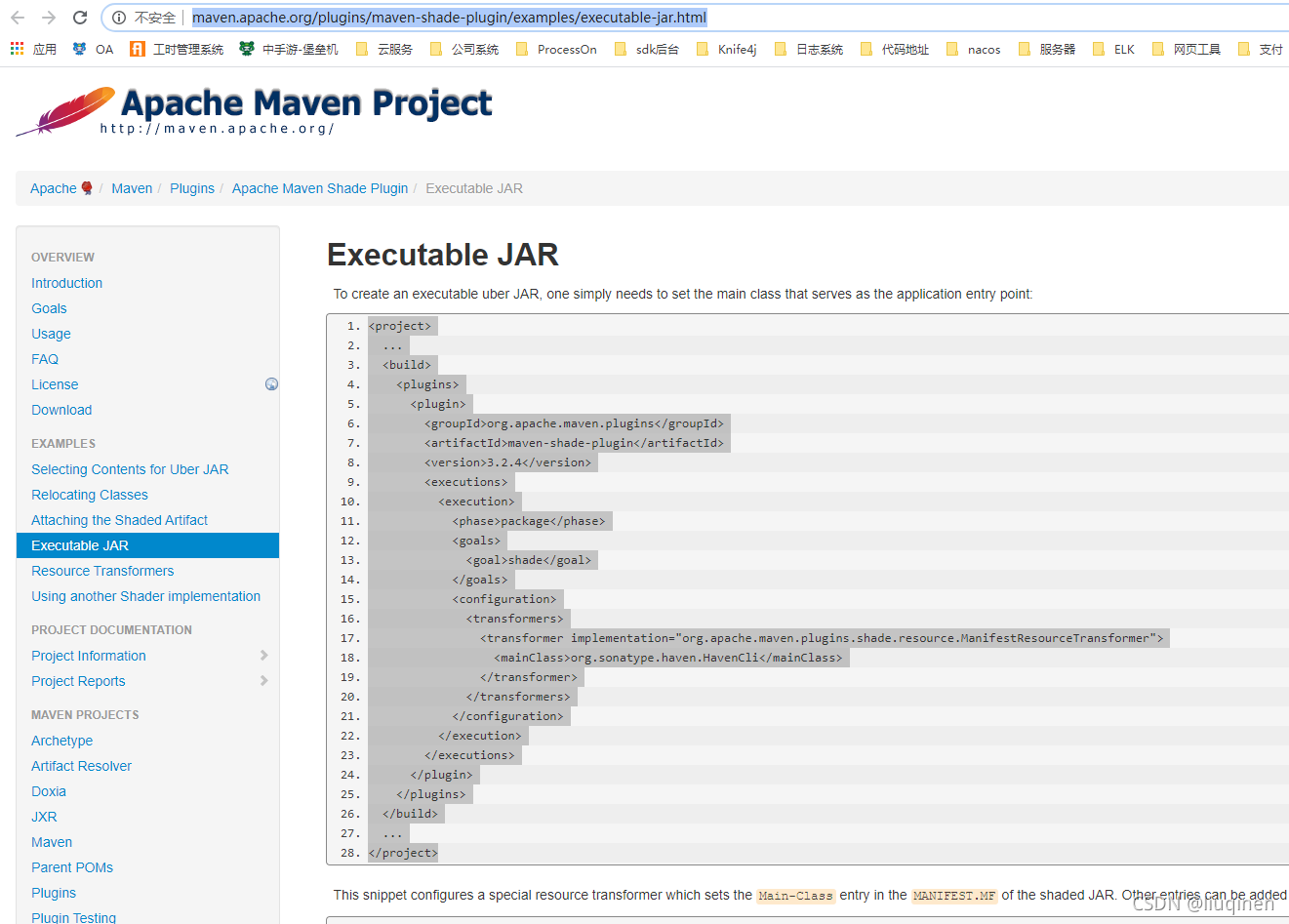Open Attaching the Shaded Artifact example
This screenshot has width=1289, height=924.
coord(119,520)
